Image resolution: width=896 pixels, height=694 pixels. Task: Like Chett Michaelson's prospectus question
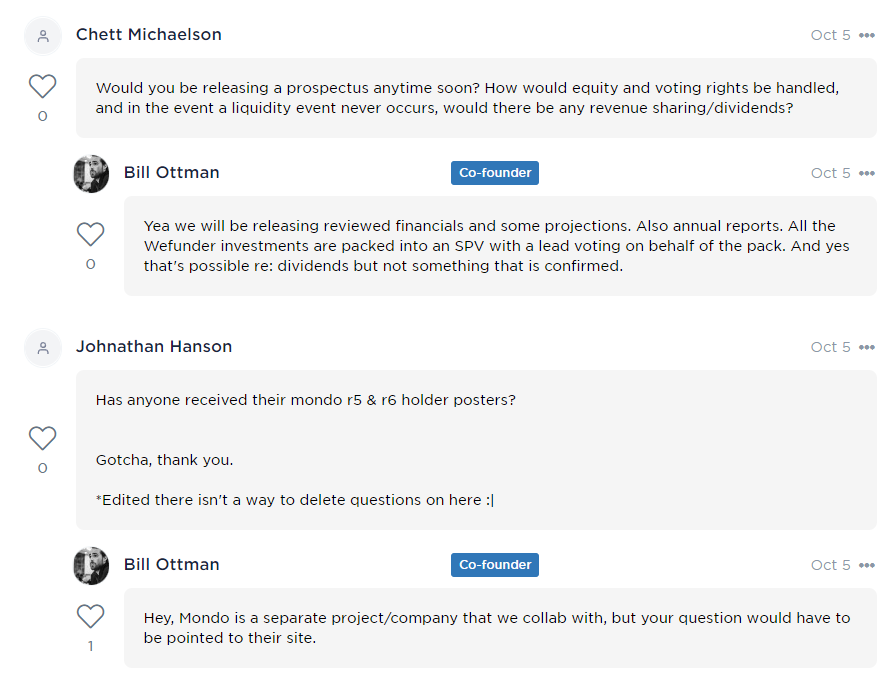[42, 86]
